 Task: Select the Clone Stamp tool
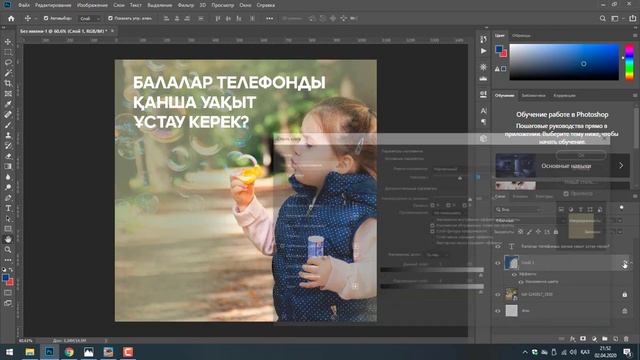click(8, 136)
